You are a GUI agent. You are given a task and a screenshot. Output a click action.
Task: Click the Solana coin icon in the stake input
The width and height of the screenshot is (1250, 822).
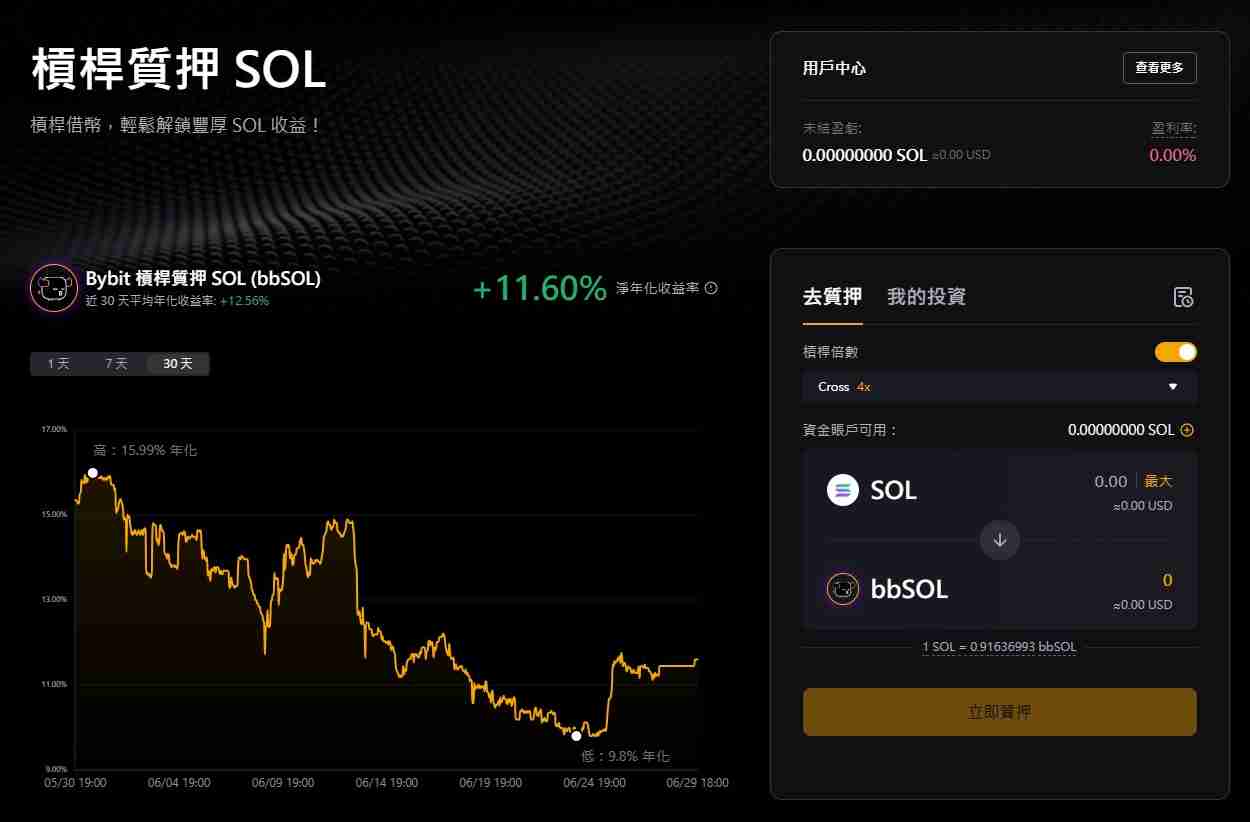point(844,489)
